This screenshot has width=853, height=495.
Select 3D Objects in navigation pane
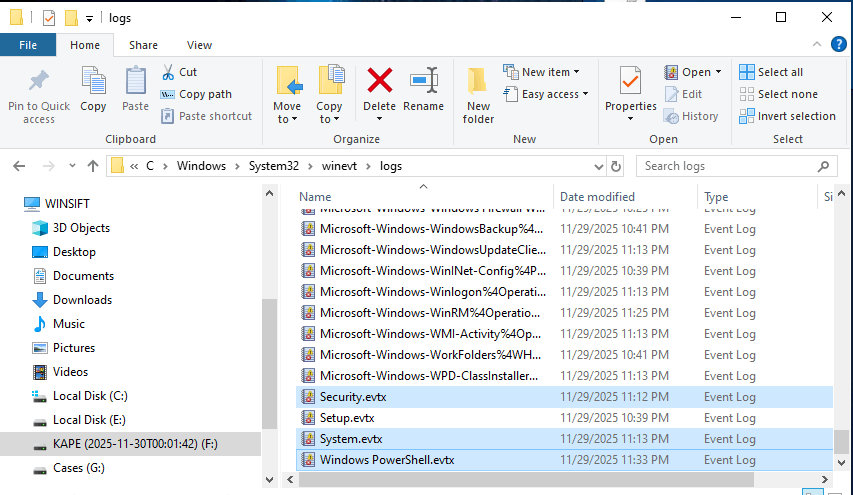click(x=71, y=228)
